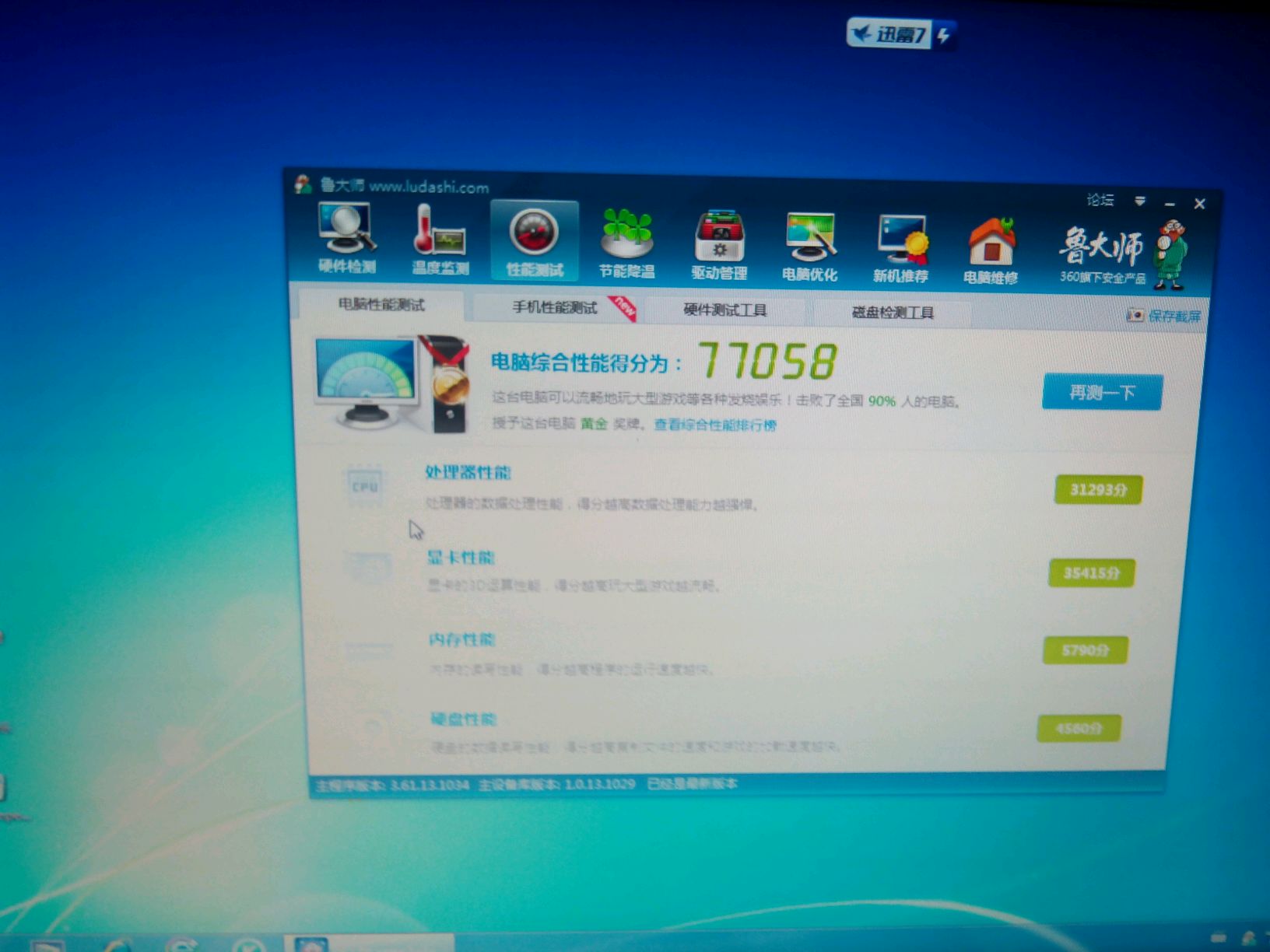Click the 鲁大师 logo with mascot
Image resolution: width=1270 pixels, height=952 pixels.
coord(1123,254)
